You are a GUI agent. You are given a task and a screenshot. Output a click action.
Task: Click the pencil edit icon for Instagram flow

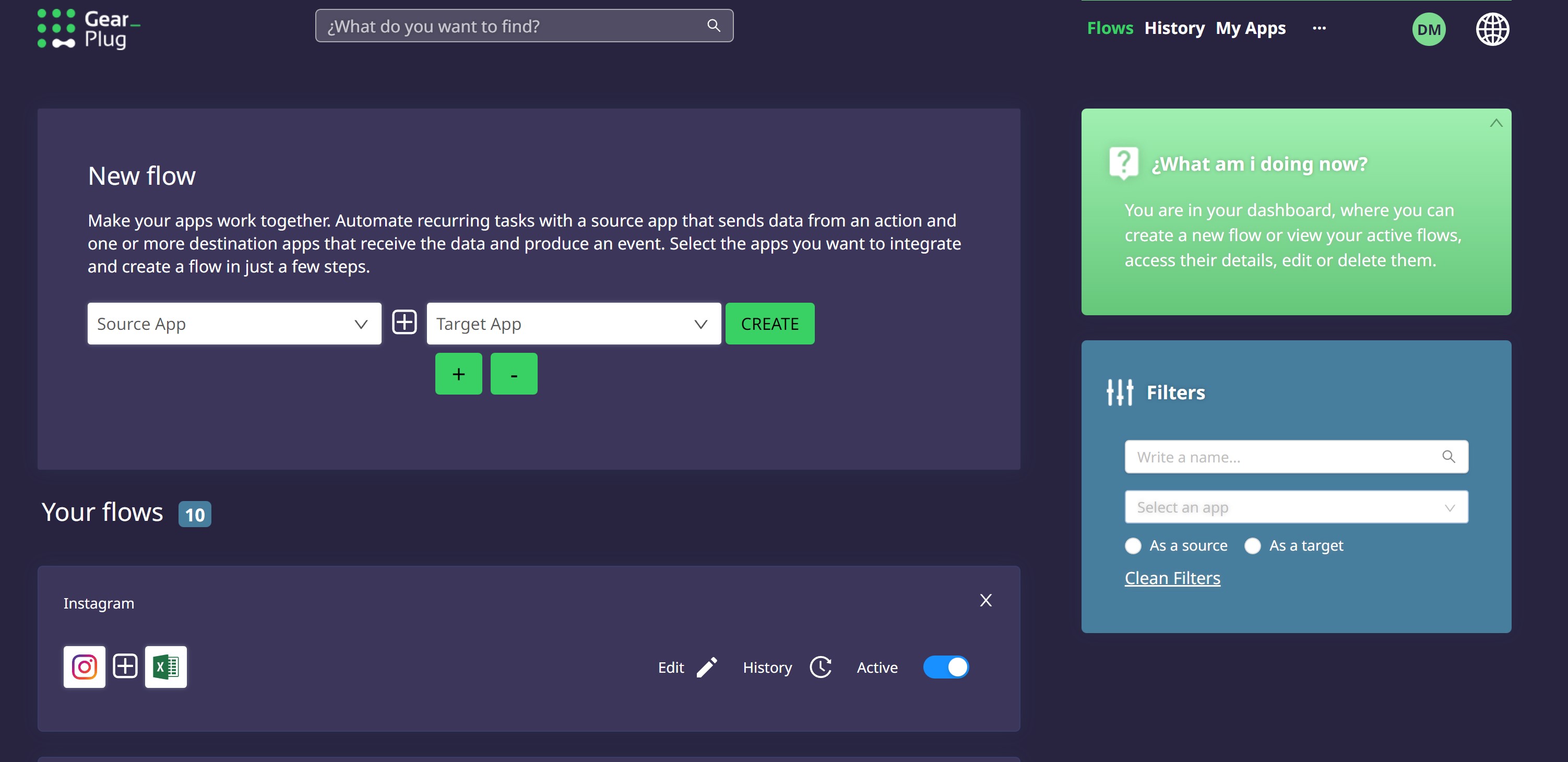[707, 667]
